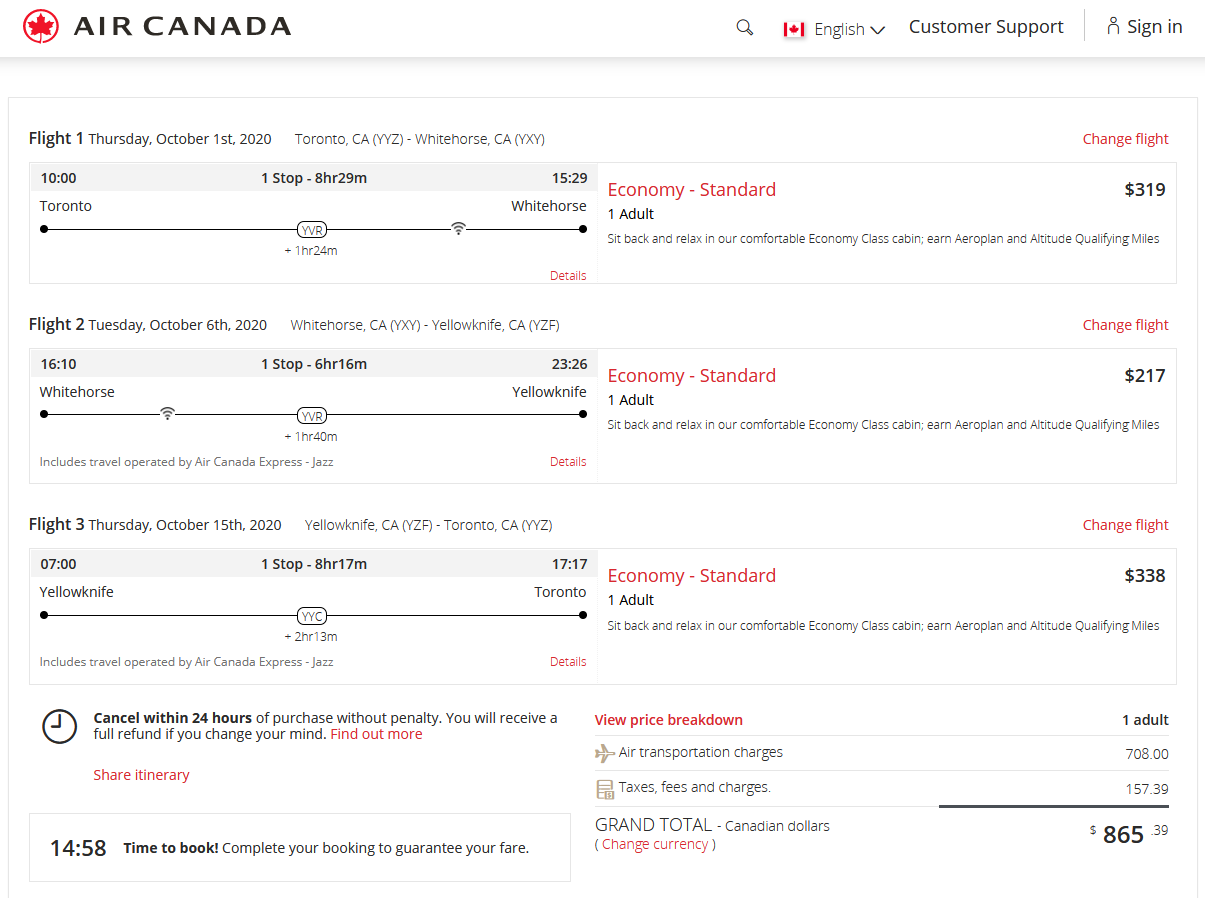Viewport: 1205px width, 898px height.
Task: Click the 24-hour clock icon
Action: coord(59,726)
